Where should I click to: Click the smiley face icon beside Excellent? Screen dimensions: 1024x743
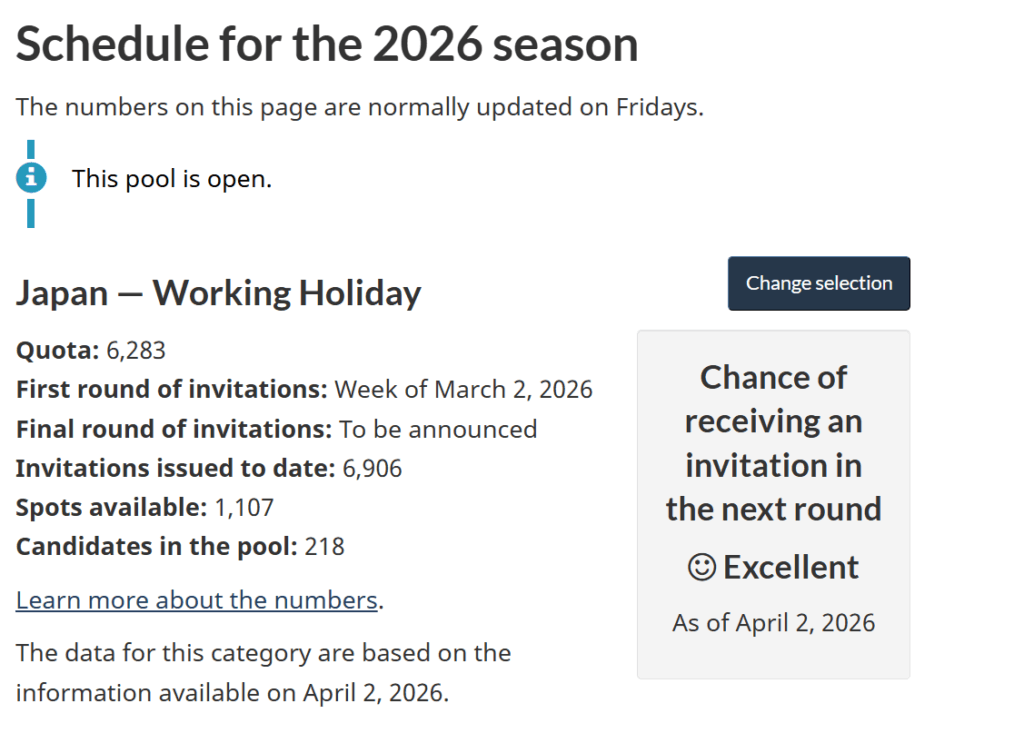[x=702, y=567]
